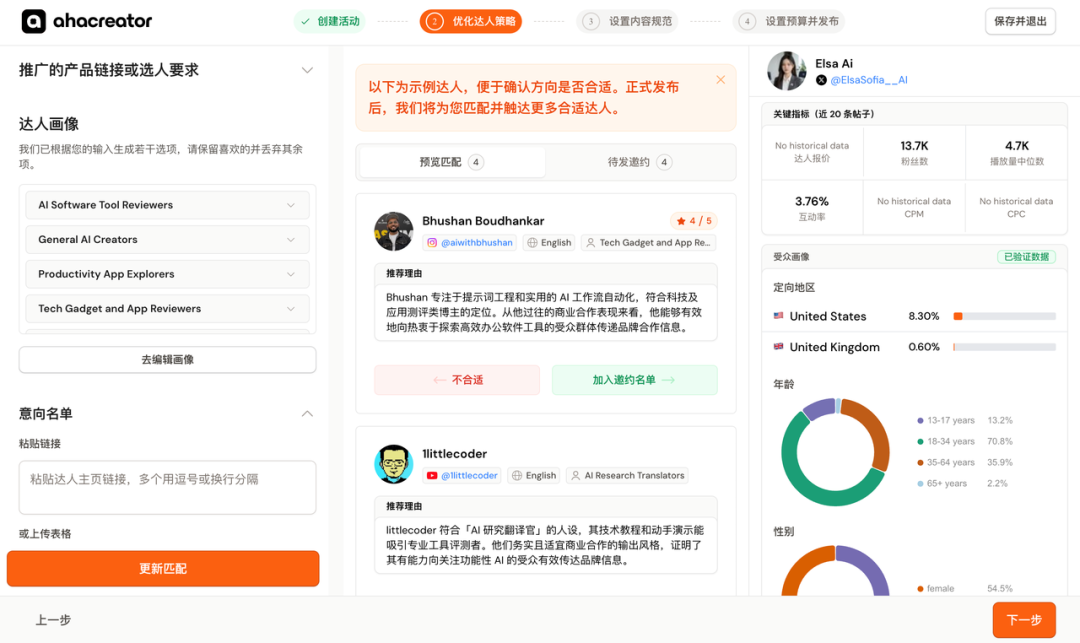This screenshot has height=643, width=1080.
Task: Click Instagram icon beside @aiwithbhushan
Action: pos(432,242)
